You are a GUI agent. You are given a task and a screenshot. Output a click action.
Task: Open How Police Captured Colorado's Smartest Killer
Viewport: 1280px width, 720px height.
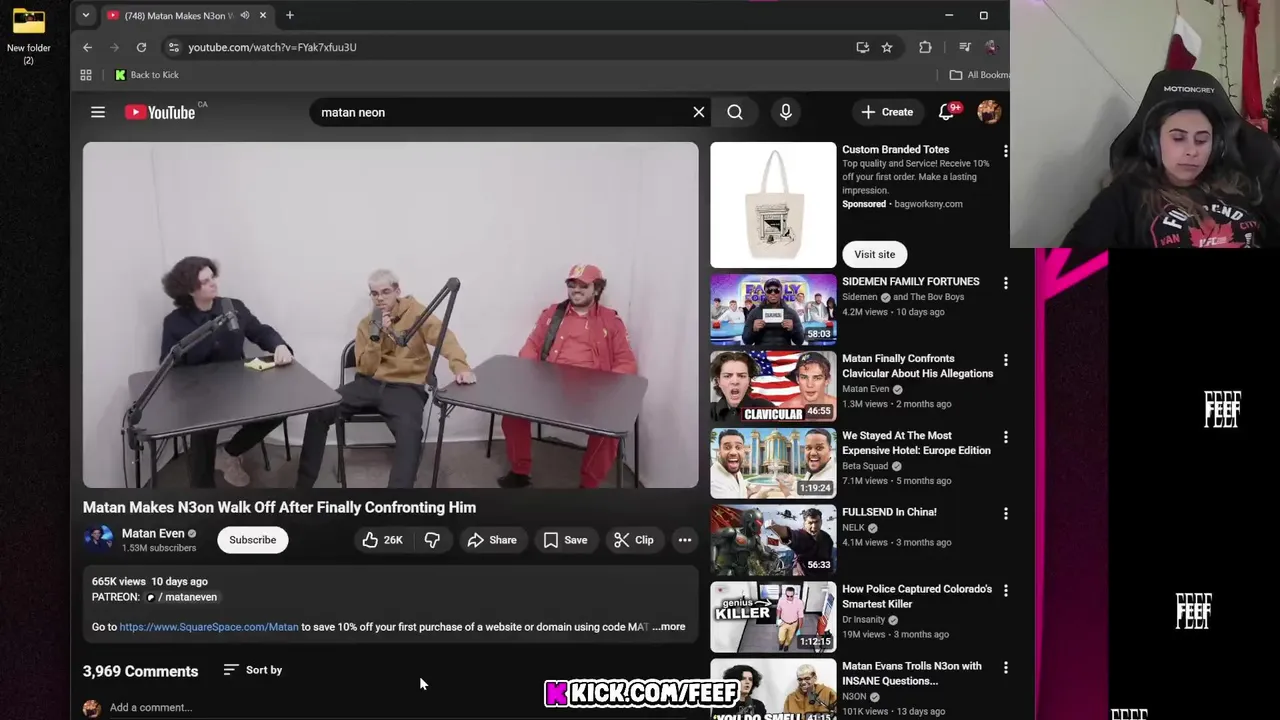pyautogui.click(x=917, y=596)
